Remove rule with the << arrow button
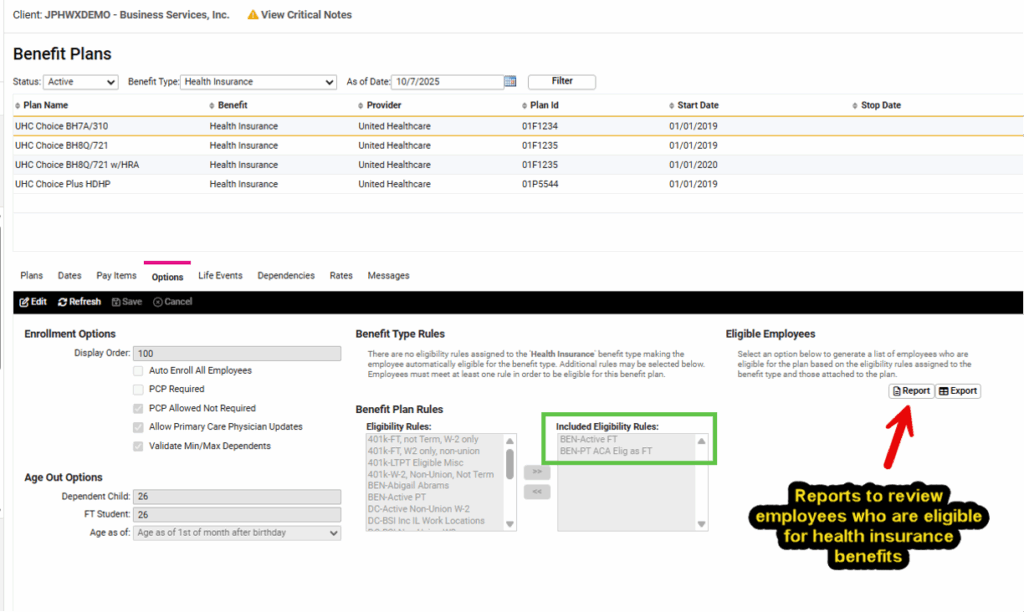This screenshot has height=612, width=1024. coord(537,492)
